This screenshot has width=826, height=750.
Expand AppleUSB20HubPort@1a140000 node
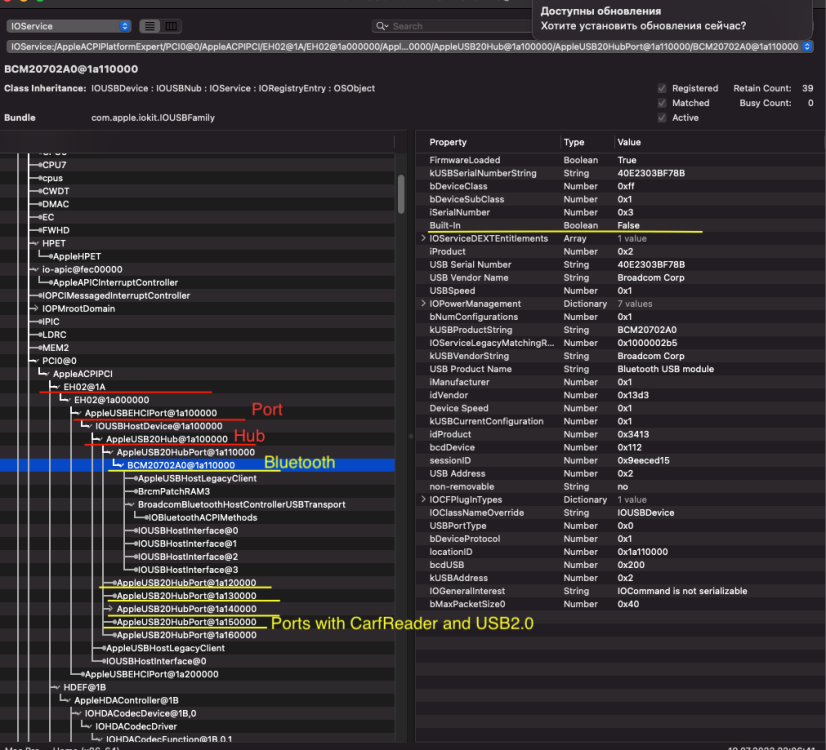click(110, 608)
